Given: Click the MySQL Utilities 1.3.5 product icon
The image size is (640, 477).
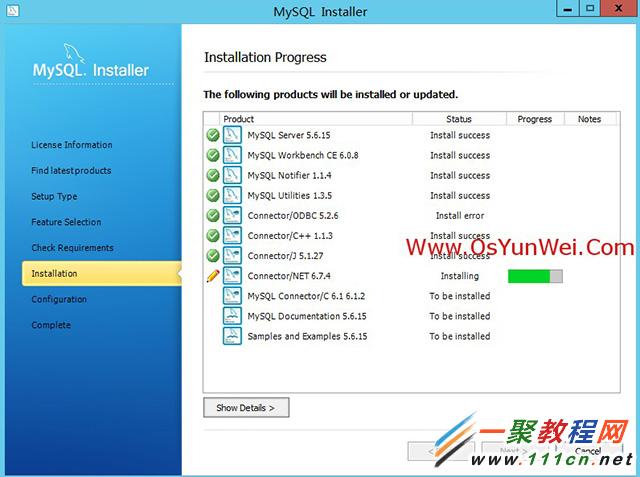Looking at the screenshot, I should (x=232, y=195).
